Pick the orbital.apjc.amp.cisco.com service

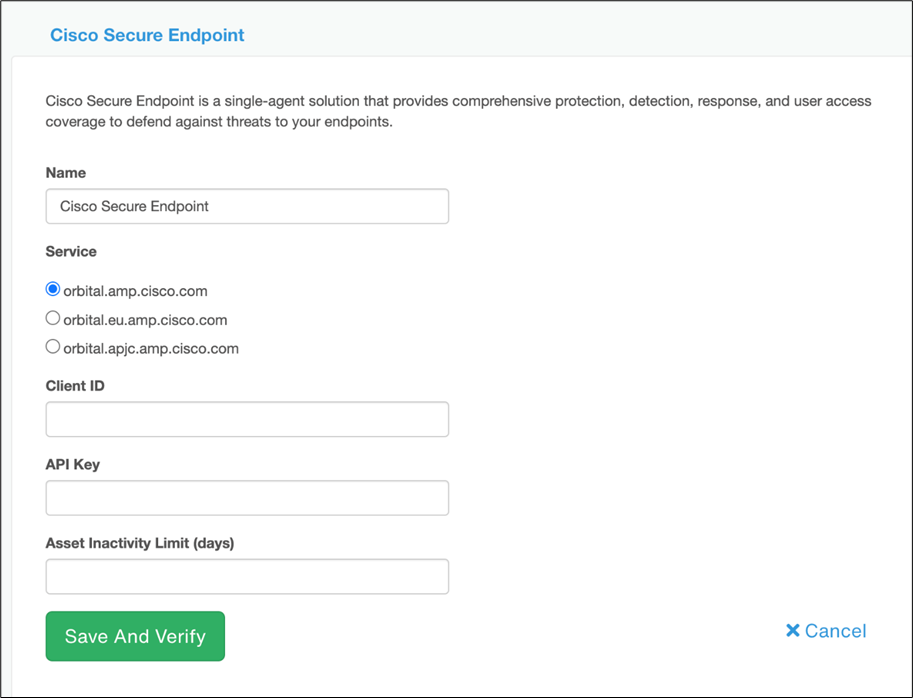click(52, 347)
